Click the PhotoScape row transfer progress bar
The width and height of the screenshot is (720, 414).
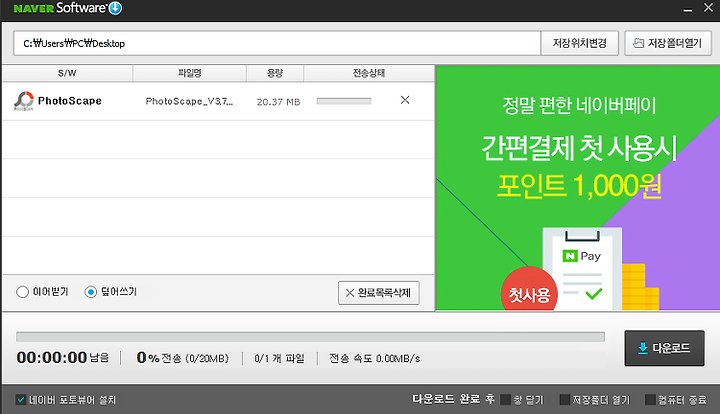(x=344, y=101)
